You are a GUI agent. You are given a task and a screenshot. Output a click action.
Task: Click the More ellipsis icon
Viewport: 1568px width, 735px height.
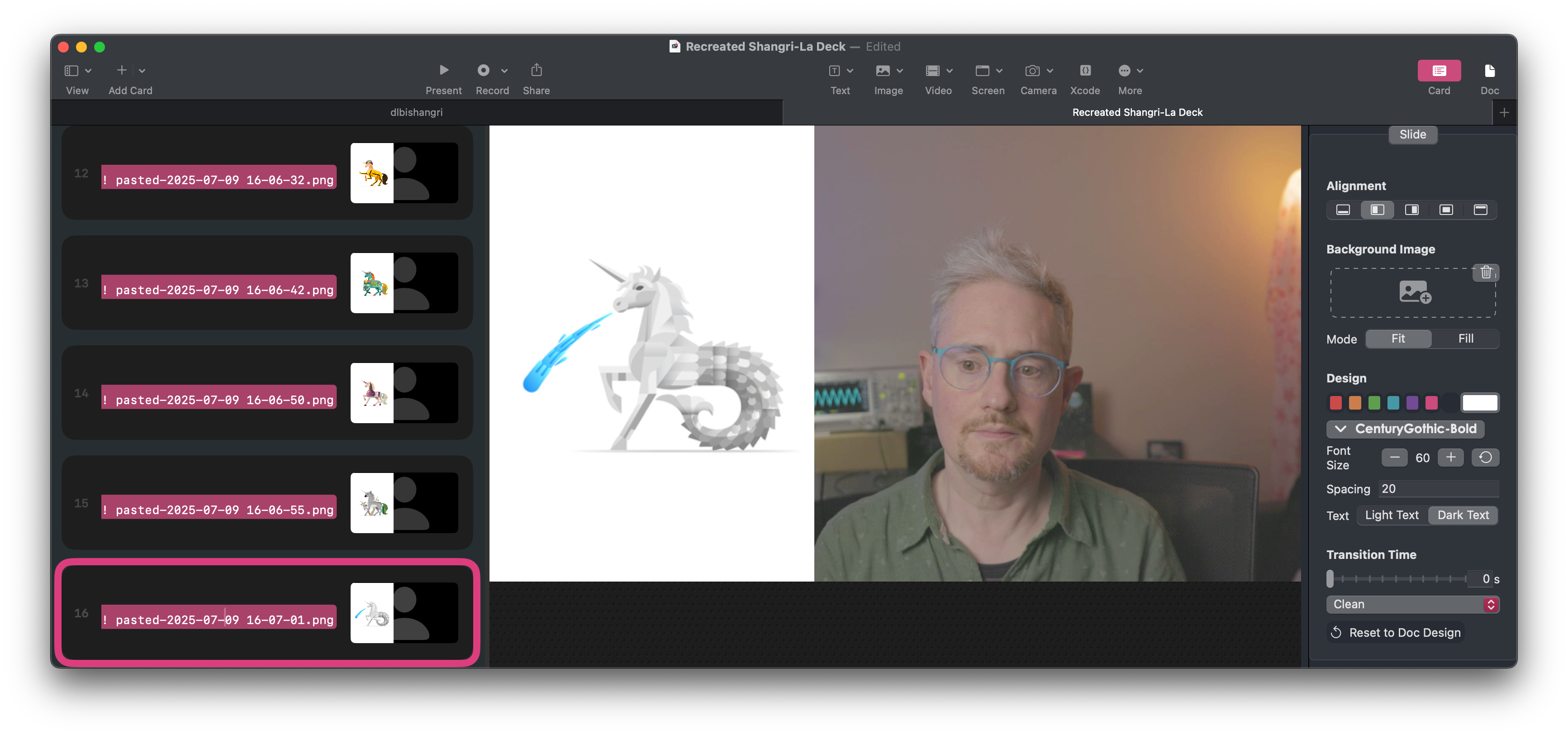(1124, 71)
